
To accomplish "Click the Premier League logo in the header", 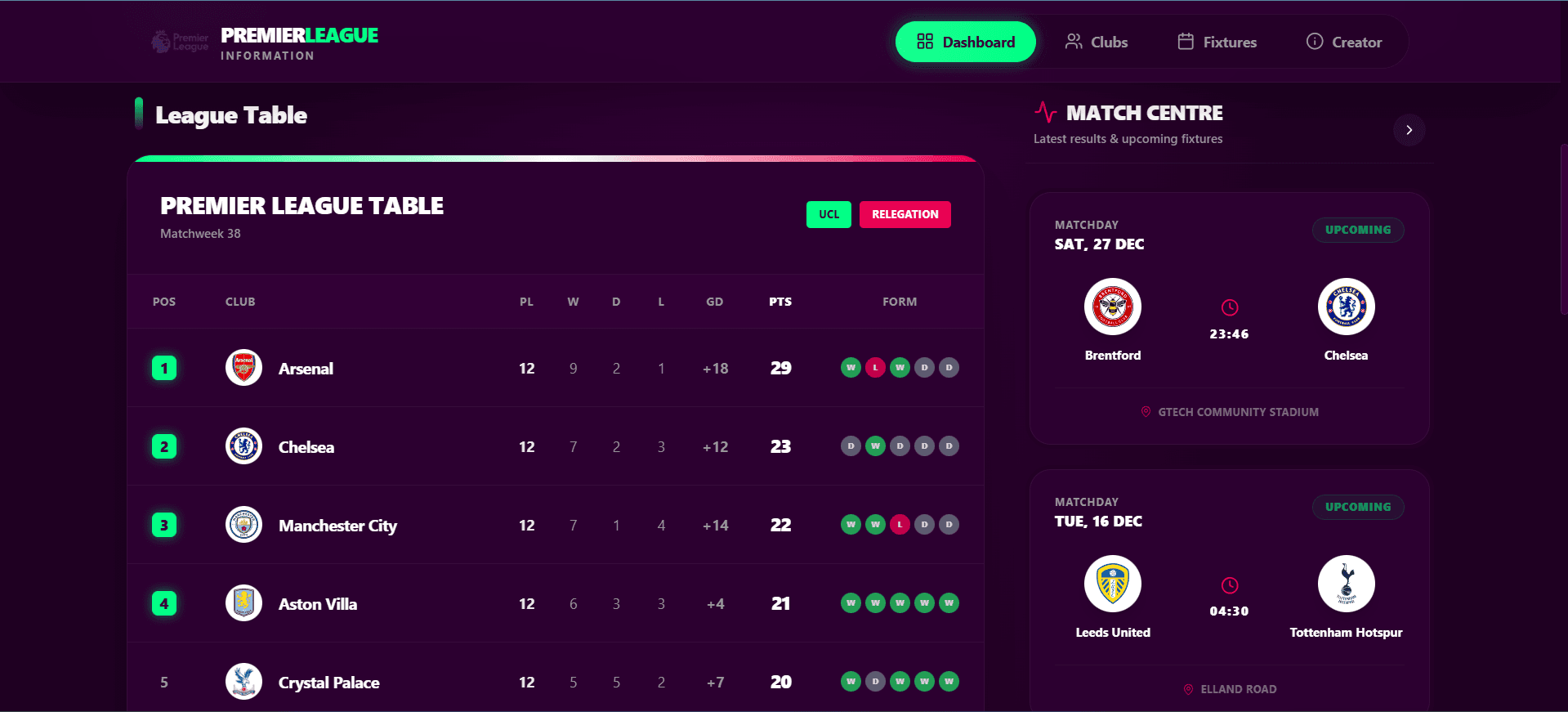I will point(178,41).
